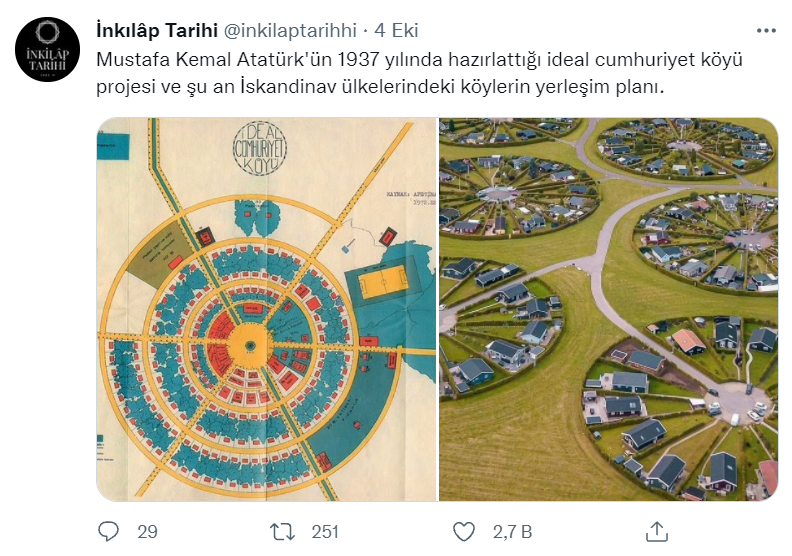The width and height of the screenshot is (792, 556).
Task: Like the tweet with the heart icon
Action: (x=464, y=532)
